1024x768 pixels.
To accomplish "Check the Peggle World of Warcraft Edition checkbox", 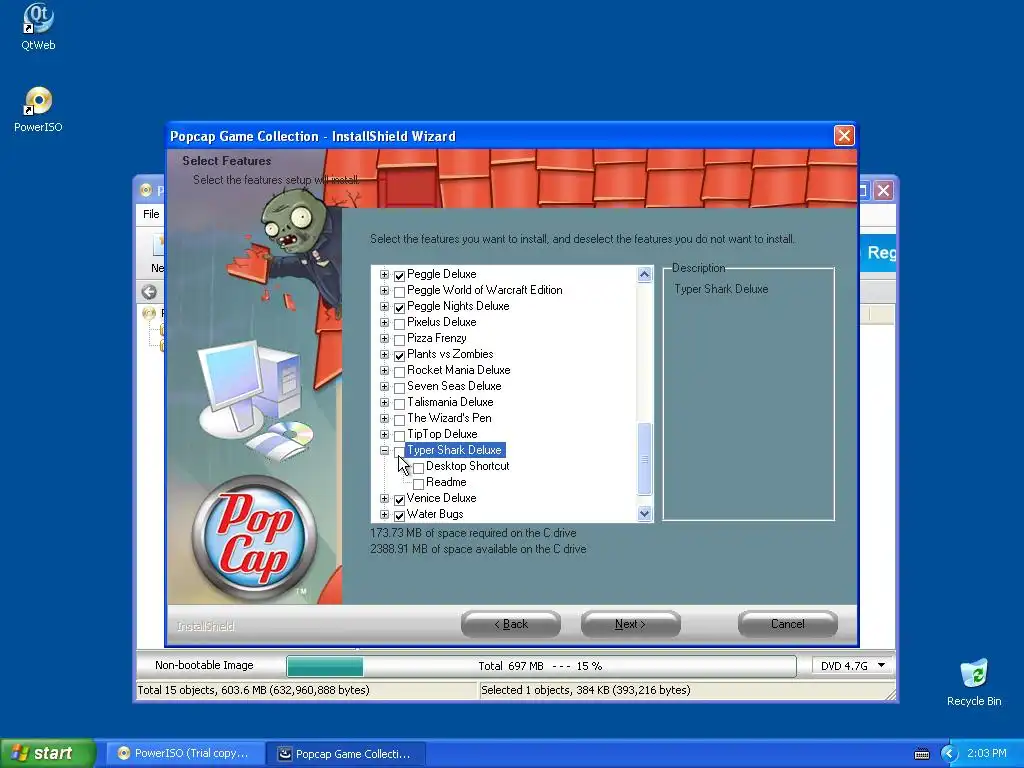I will point(400,291).
